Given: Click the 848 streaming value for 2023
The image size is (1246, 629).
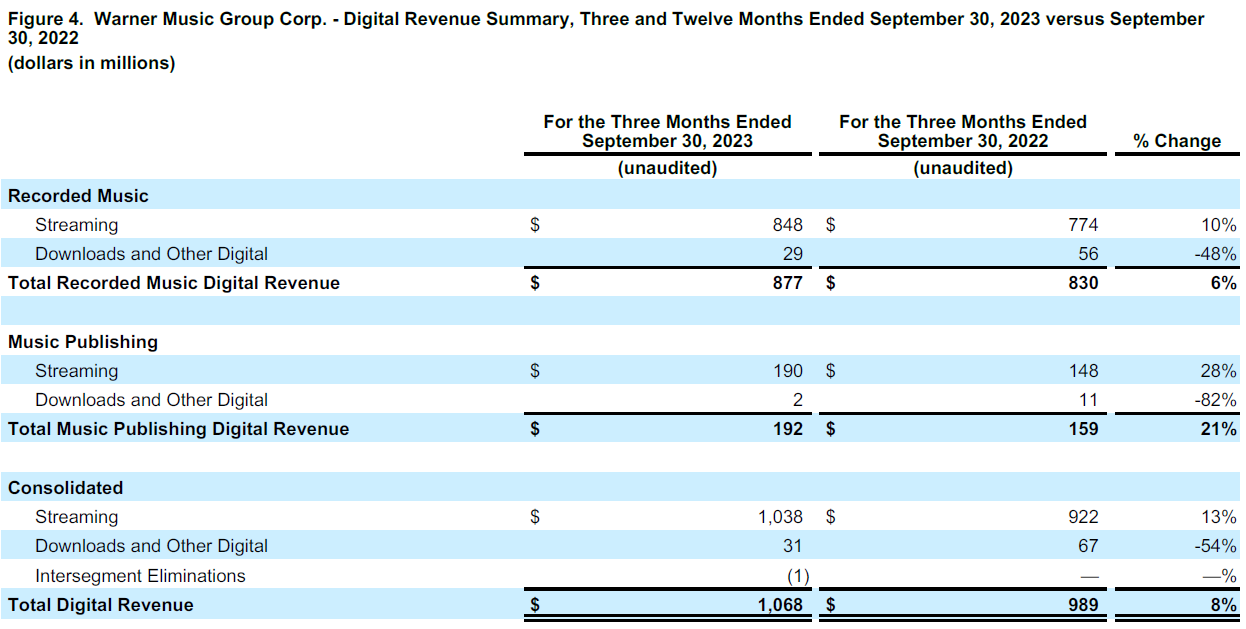Looking at the screenshot, I should pos(789,224).
